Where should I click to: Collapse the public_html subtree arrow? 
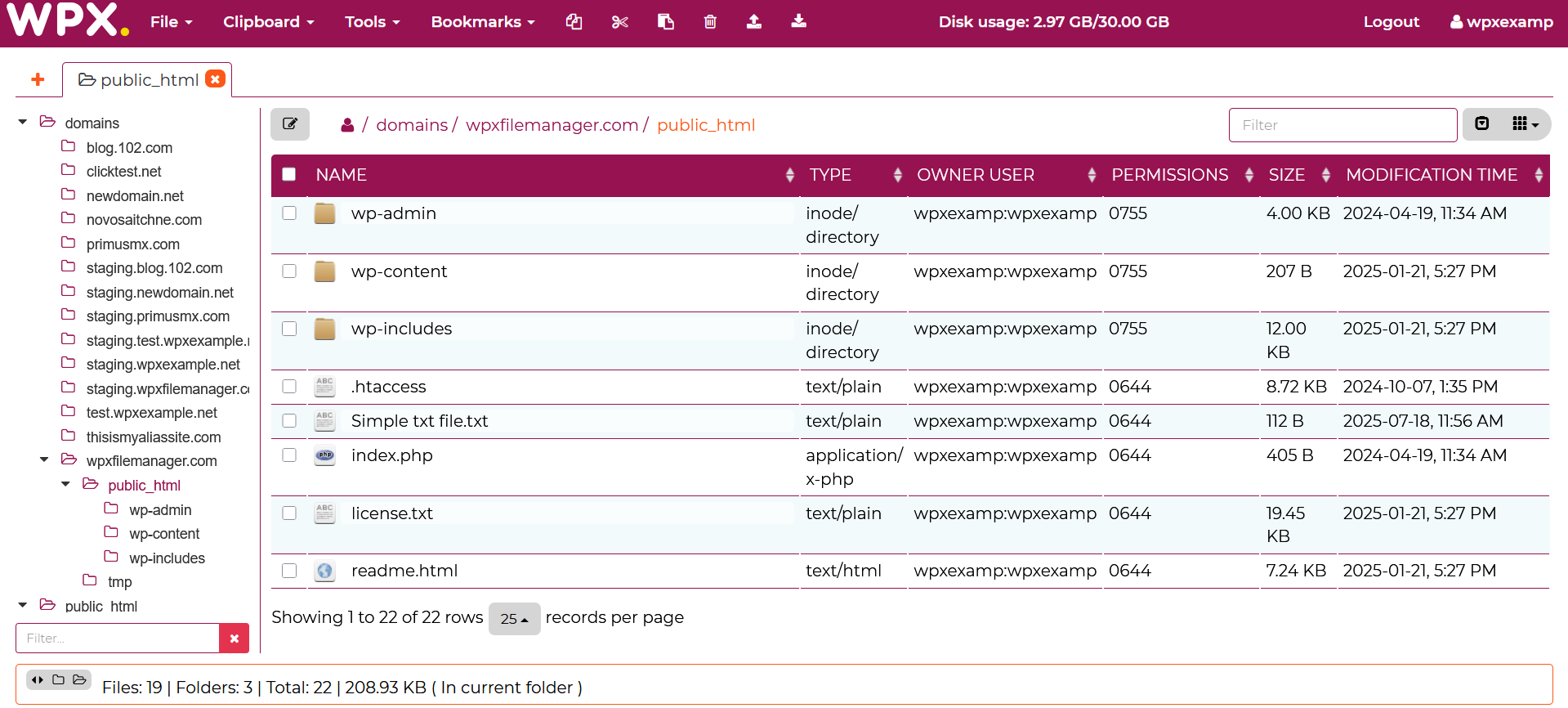[x=65, y=484]
